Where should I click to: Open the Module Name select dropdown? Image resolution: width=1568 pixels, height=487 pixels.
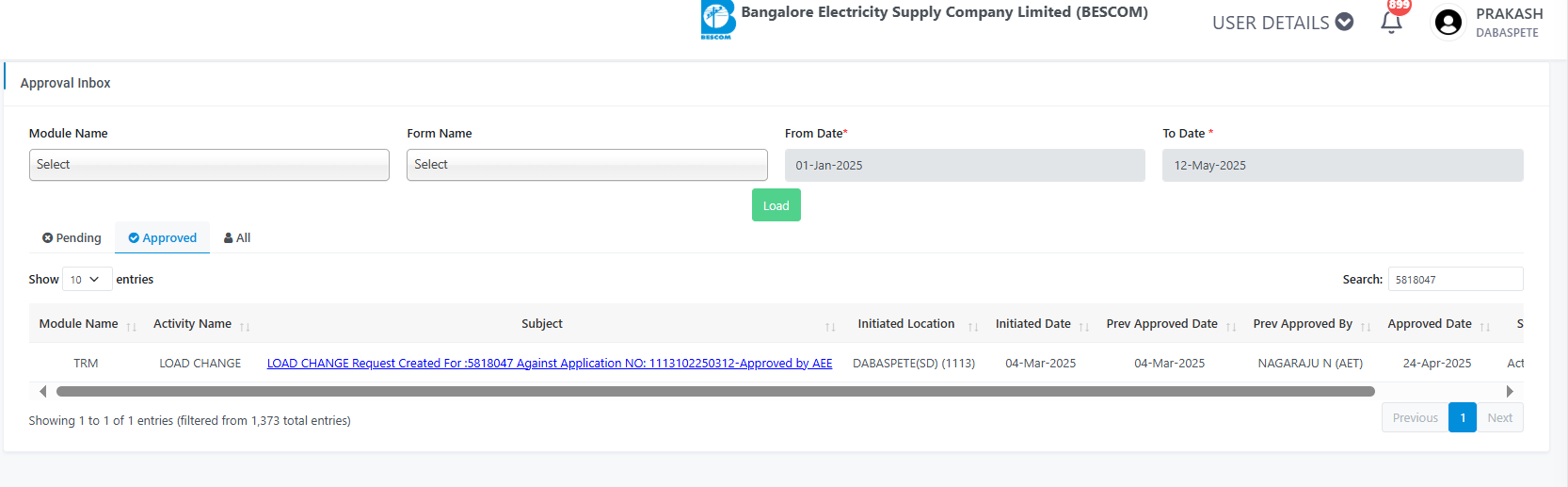point(209,165)
